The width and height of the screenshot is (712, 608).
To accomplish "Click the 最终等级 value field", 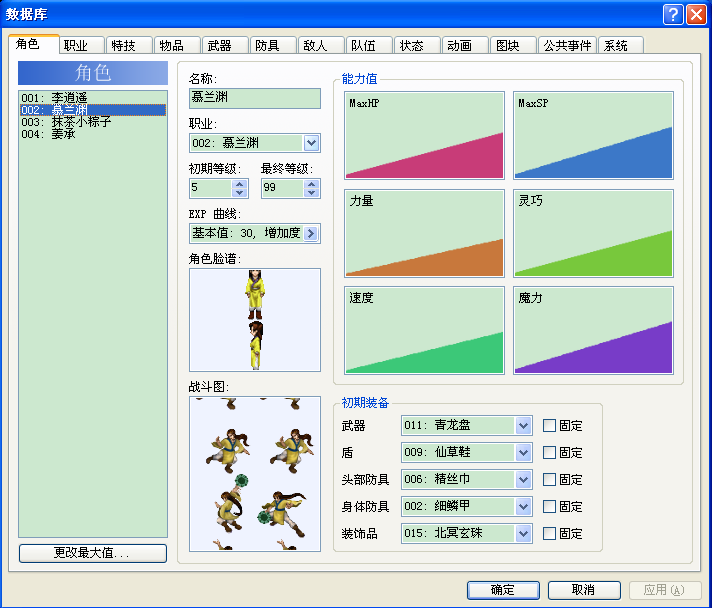I will [x=283, y=188].
